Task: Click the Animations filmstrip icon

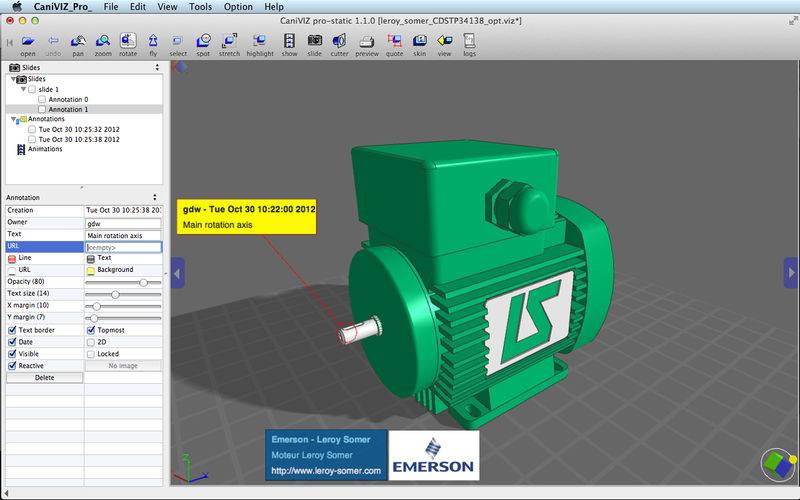Action: 21,149
